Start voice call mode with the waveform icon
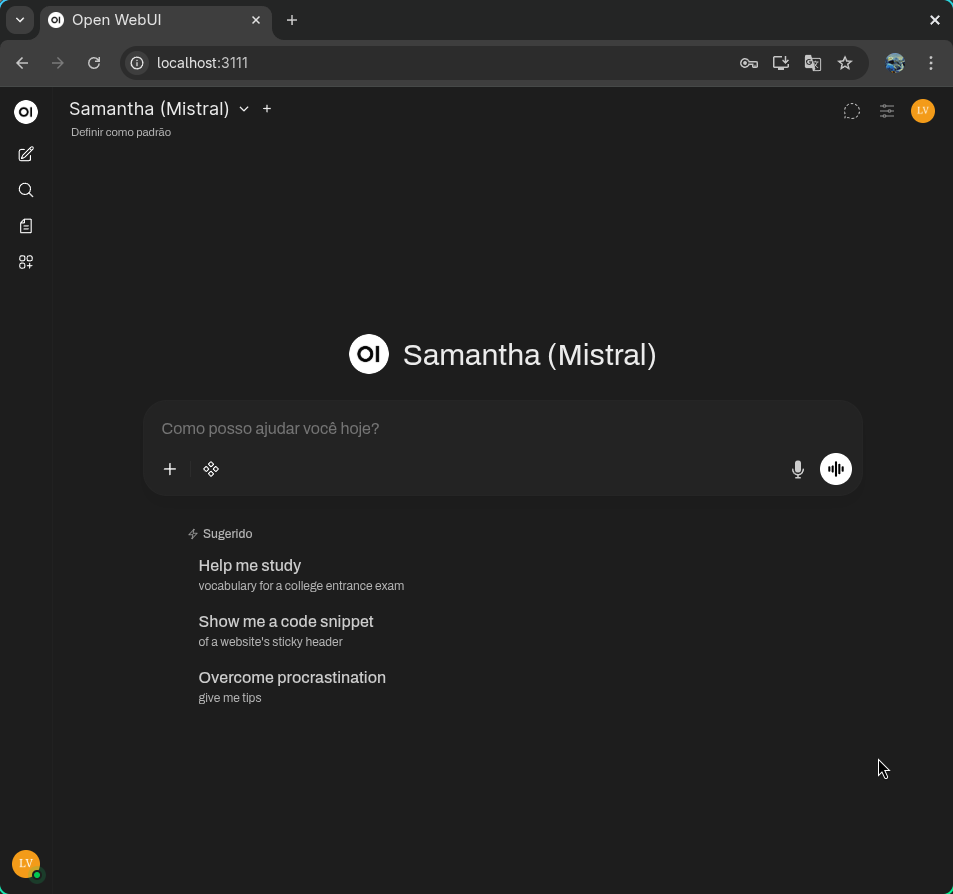Screen dimensions: 953x894 (x=835, y=468)
